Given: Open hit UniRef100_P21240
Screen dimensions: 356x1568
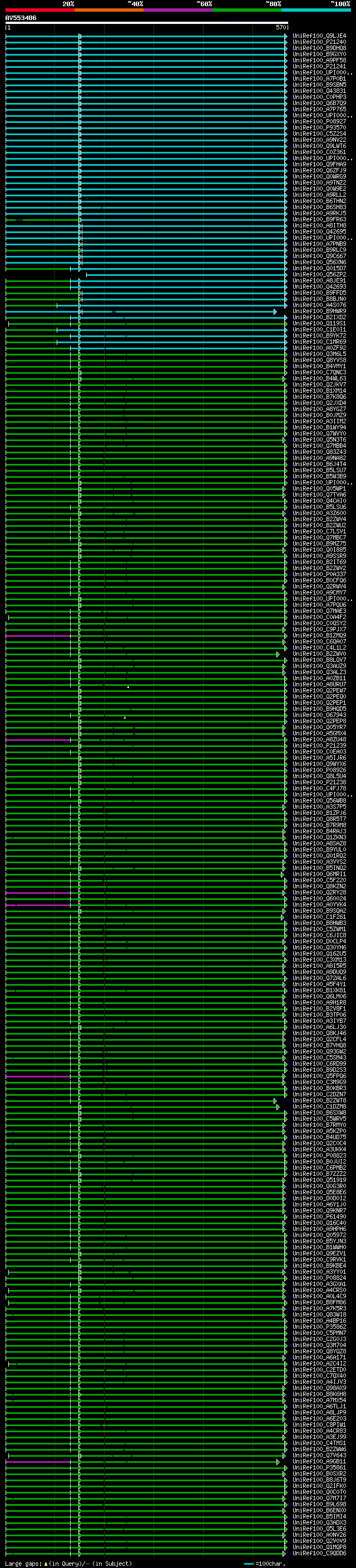Looking at the screenshot, I should point(319,43).
